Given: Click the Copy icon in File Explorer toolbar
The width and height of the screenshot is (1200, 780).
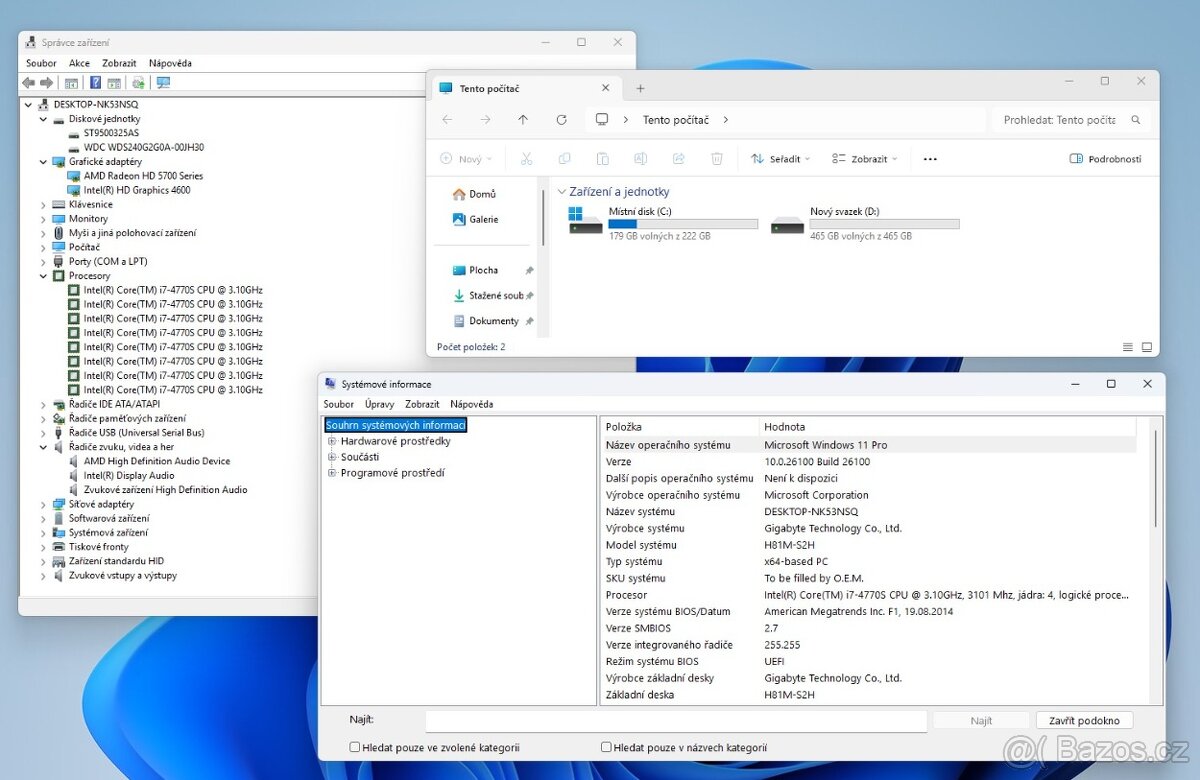Looking at the screenshot, I should coord(565,158).
